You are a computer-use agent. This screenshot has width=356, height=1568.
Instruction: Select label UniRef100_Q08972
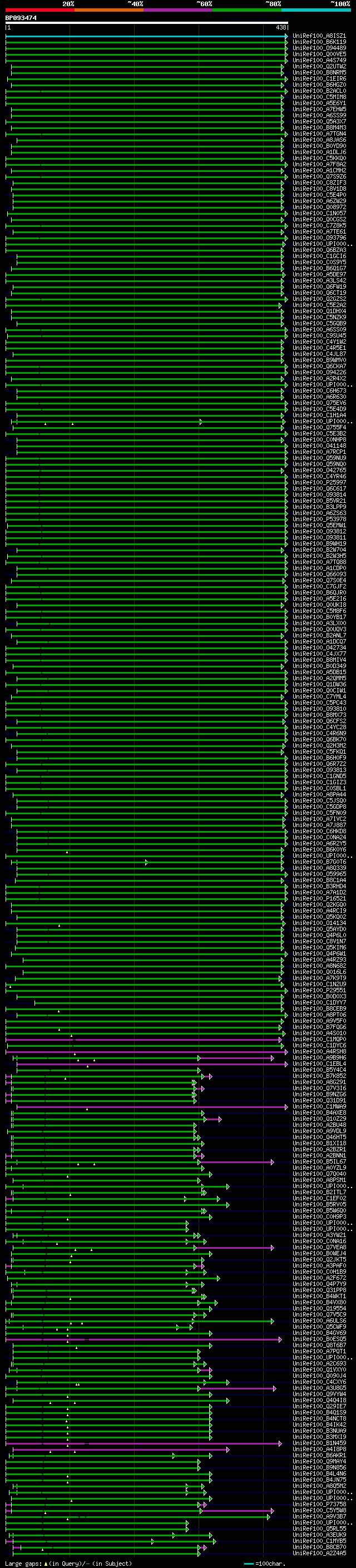pyautogui.click(x=319, y=207)
